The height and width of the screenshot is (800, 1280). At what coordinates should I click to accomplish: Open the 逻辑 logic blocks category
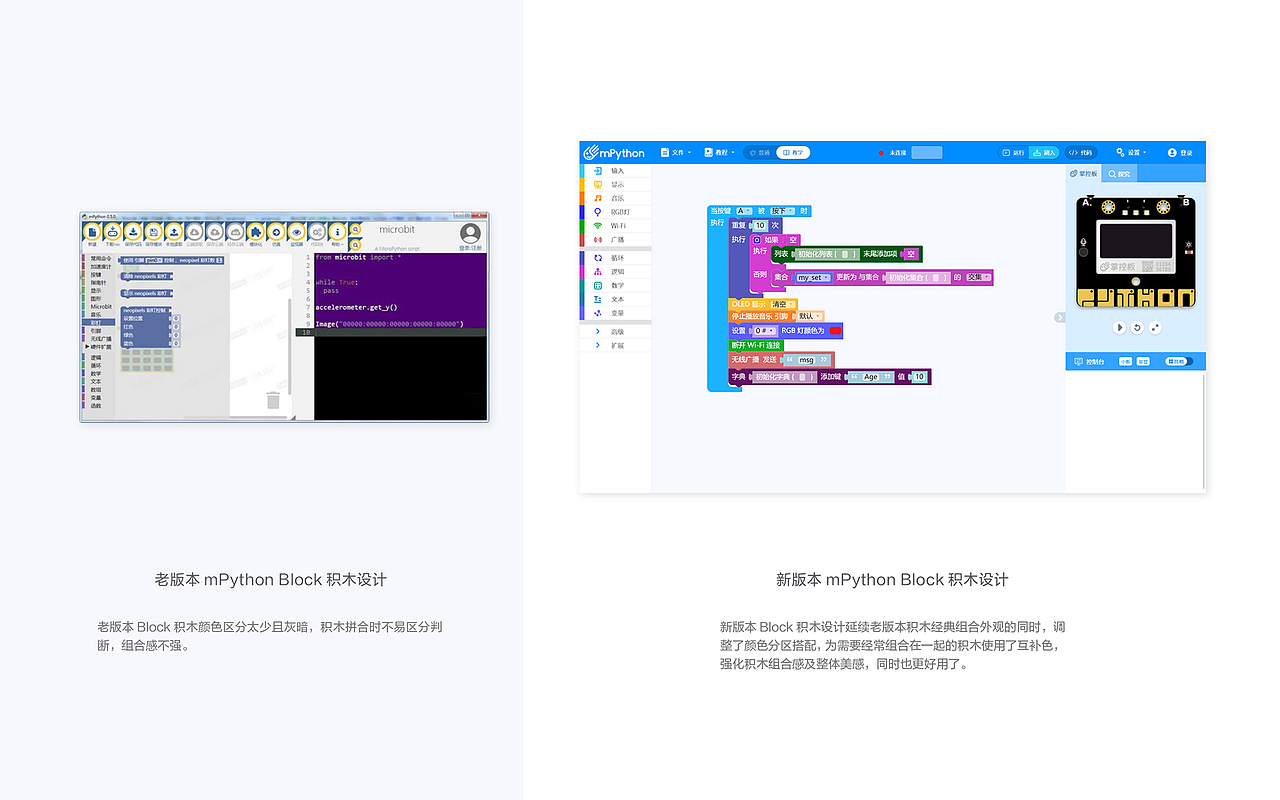[615, 271]
